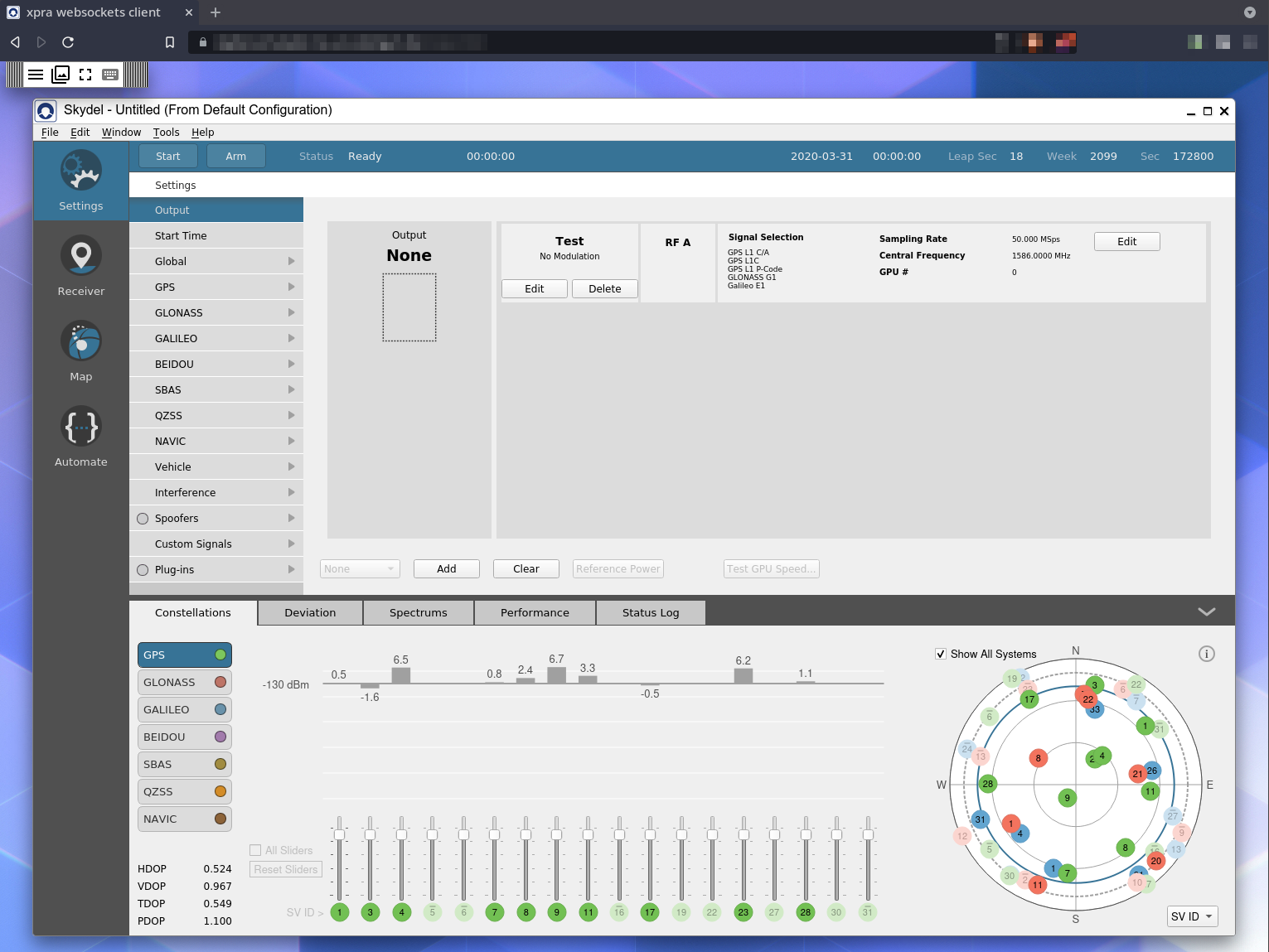The image size is (1269, 952).
Task: Select the Start Time settings row
Action: (216, 235)
